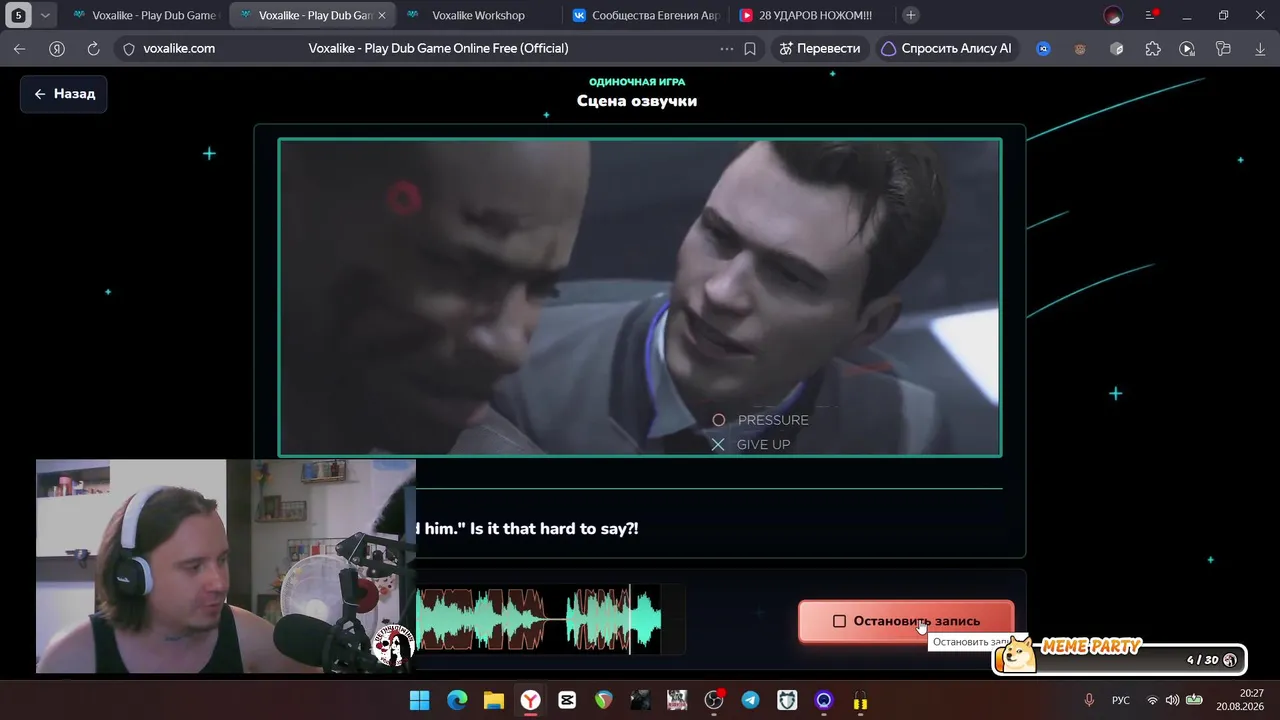Image resolution: width=1280 pixels, height=720 pixels.
Task: Open the browser profile avatar
Action: (x=1113, y=15)
